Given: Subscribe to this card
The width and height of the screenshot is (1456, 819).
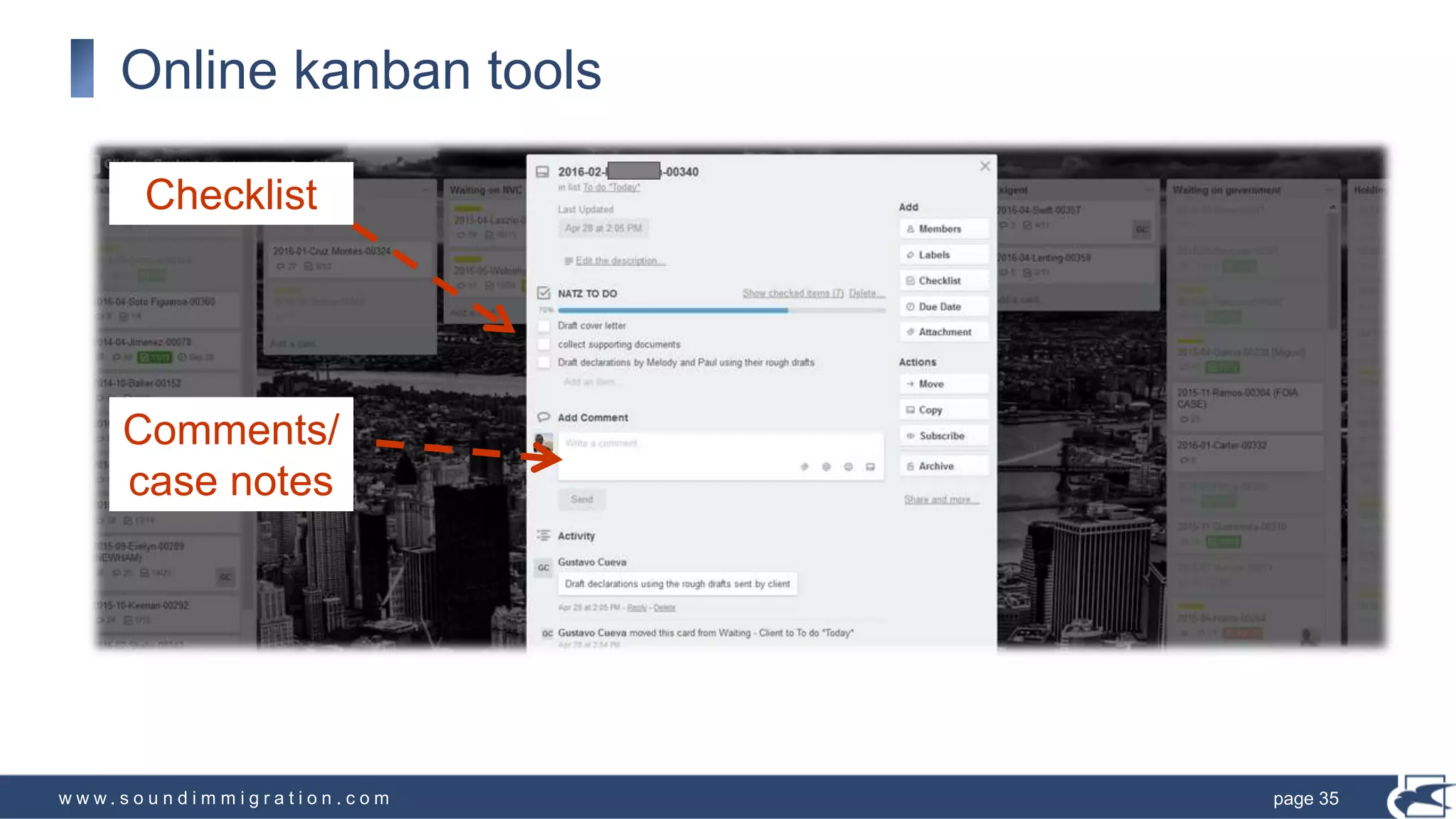Looking at the screenshot, I should point(944,436).
